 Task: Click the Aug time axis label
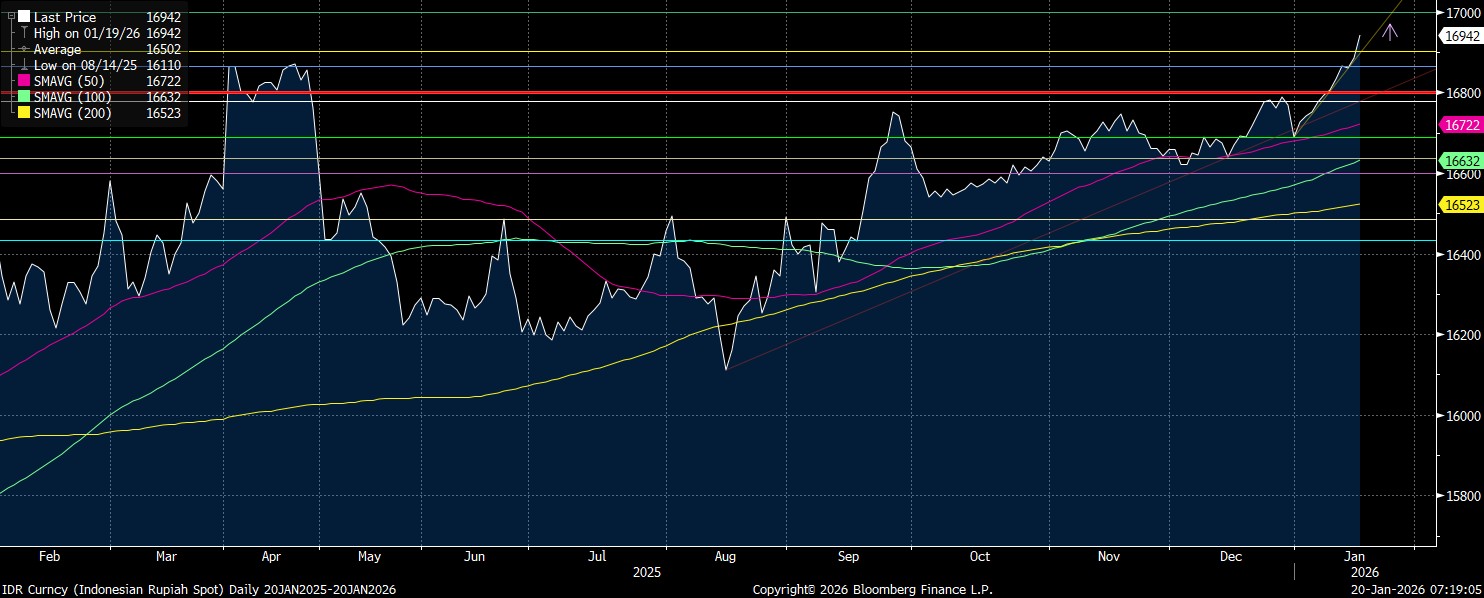tap(725, 556)
